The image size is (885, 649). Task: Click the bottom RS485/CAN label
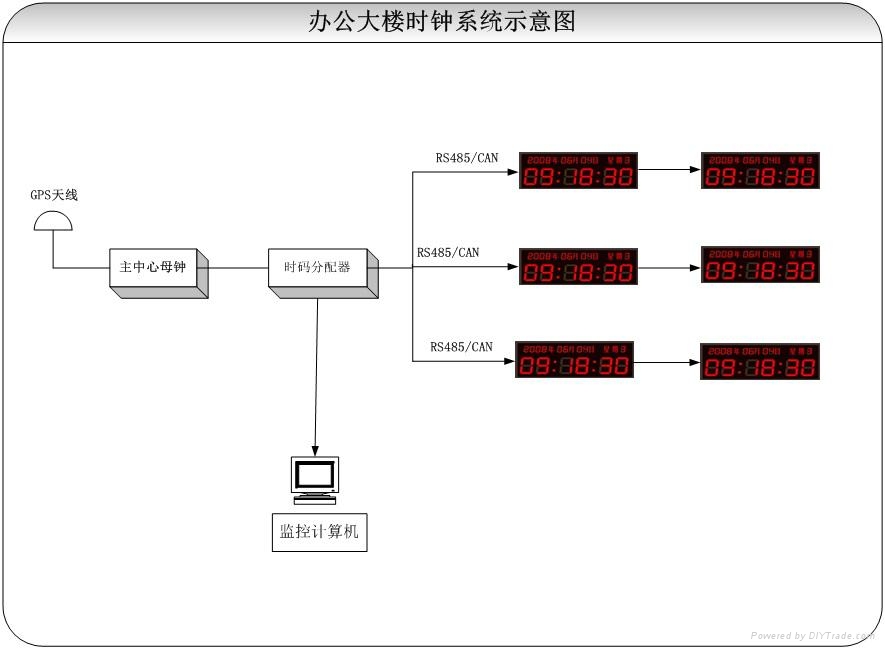461,347
